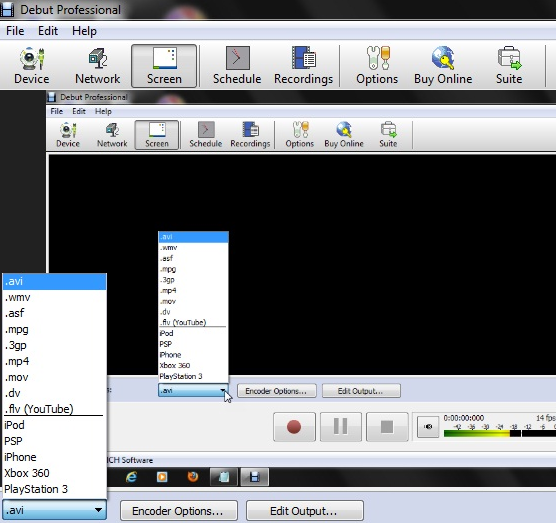Screen dimensions: 556x523
Task: Open Options tools icon in main toolbar
Action: (x=377, y=66)
